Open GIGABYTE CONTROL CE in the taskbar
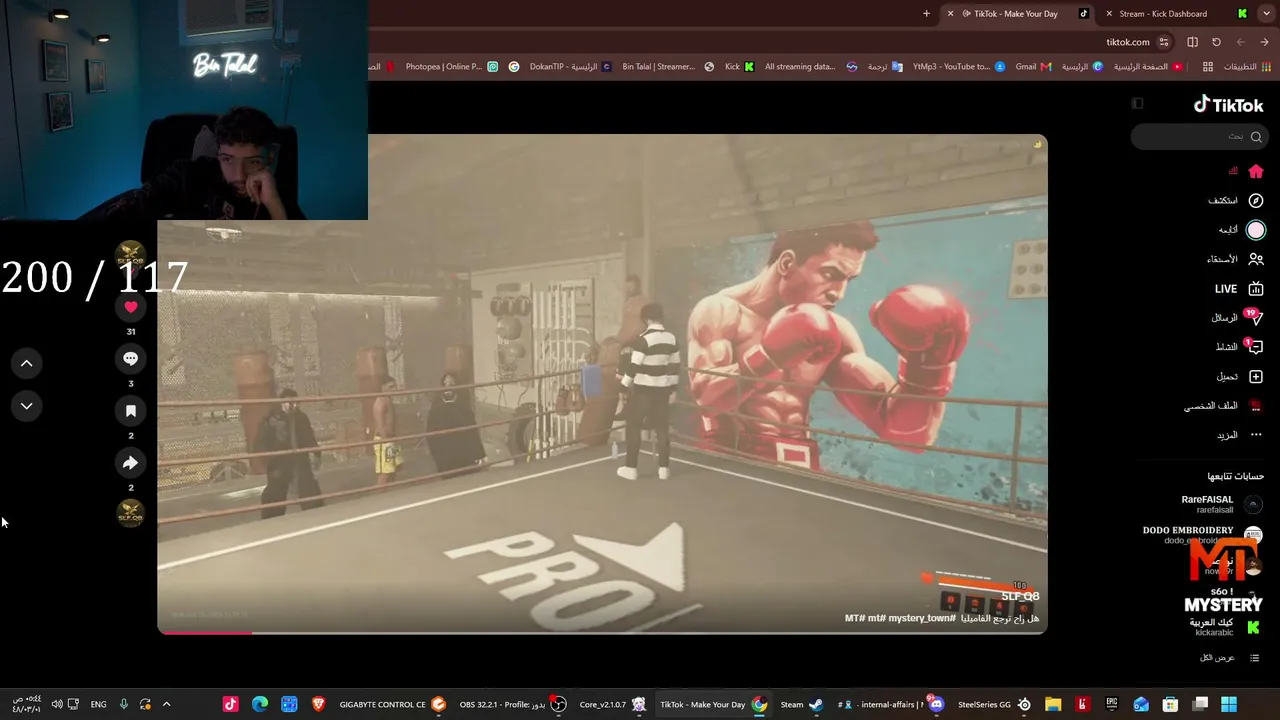1280x720 pixels. tap(392, 704)
